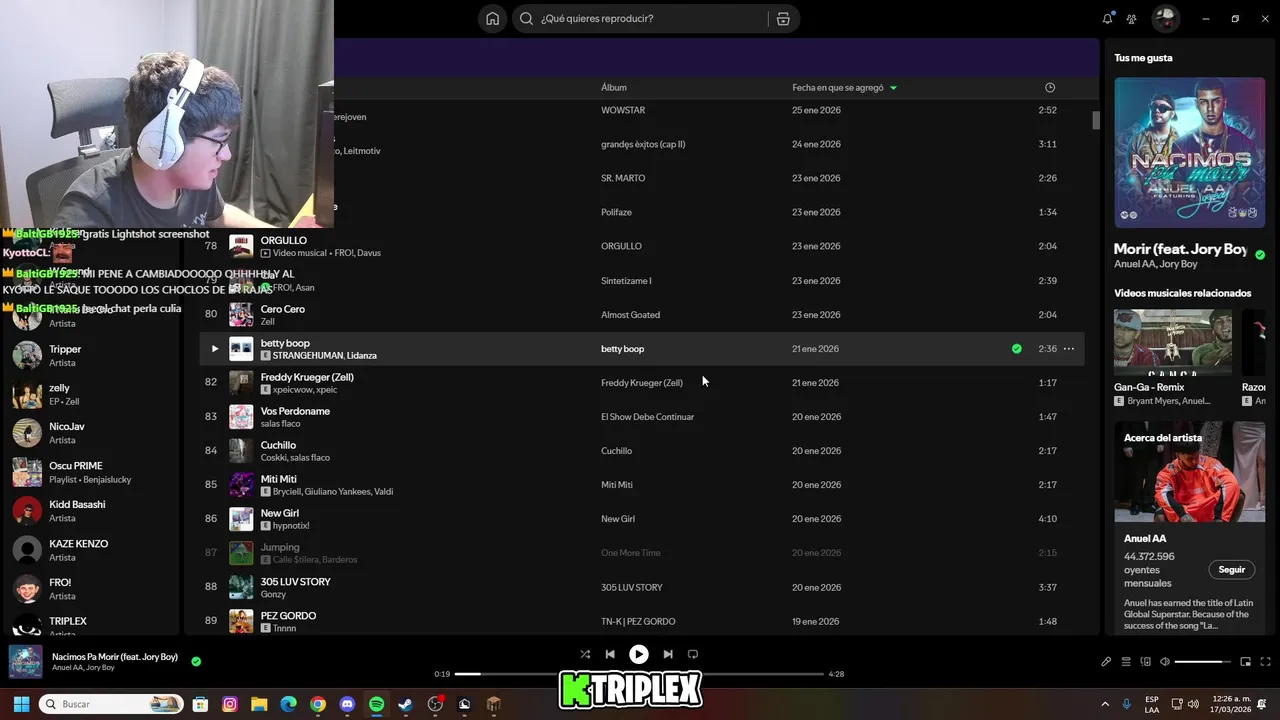Open the Browse icon in the search bar
This screenshot has width=1280, height=720.
click(x=783, y=18)
